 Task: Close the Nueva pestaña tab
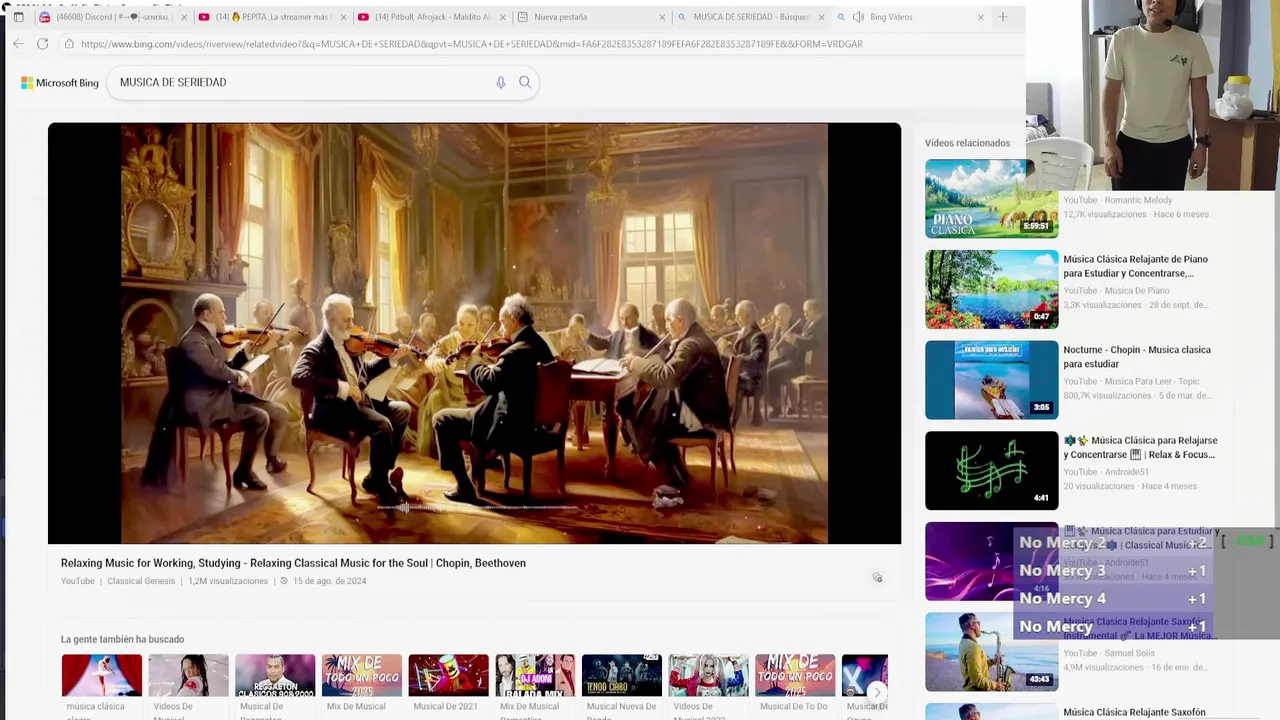coord(662,17)
